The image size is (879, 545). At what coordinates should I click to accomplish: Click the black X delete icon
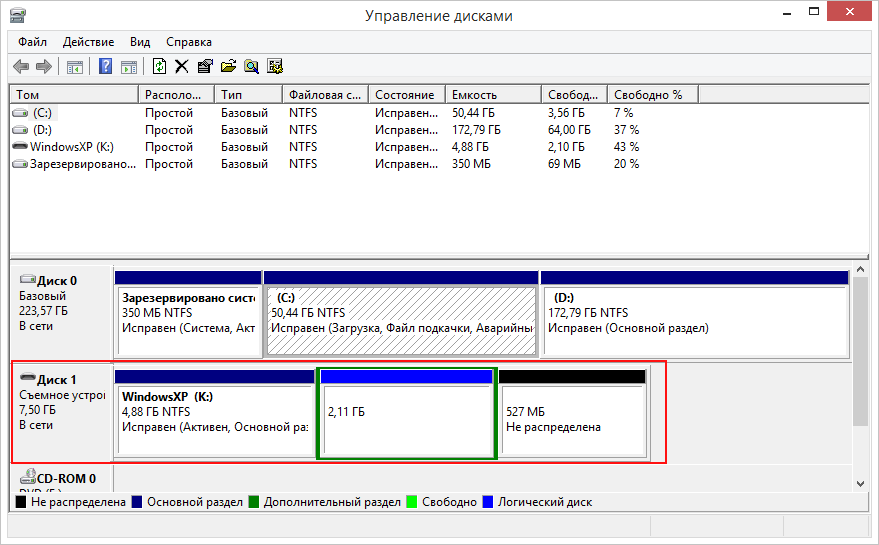point(181,67)
